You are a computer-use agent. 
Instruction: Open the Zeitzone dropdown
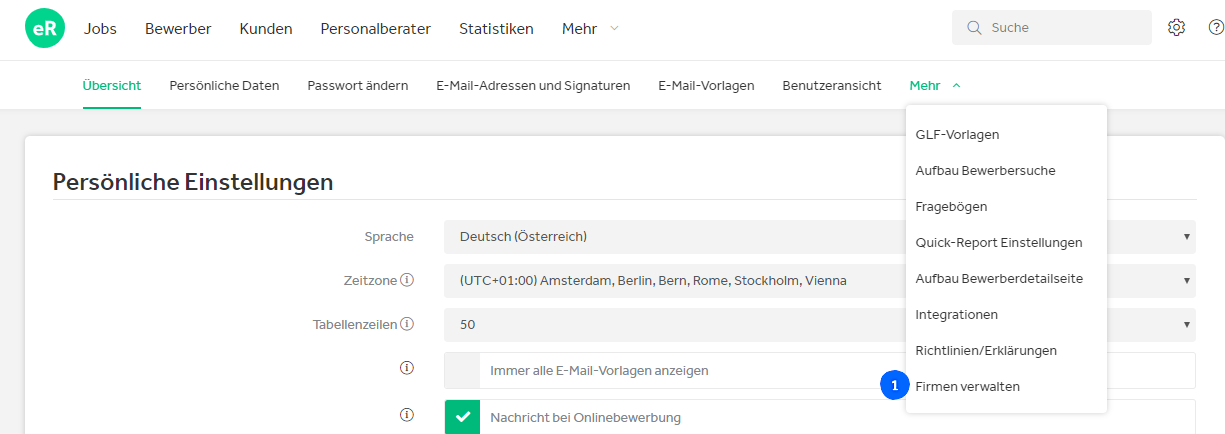tap(820, 281)
